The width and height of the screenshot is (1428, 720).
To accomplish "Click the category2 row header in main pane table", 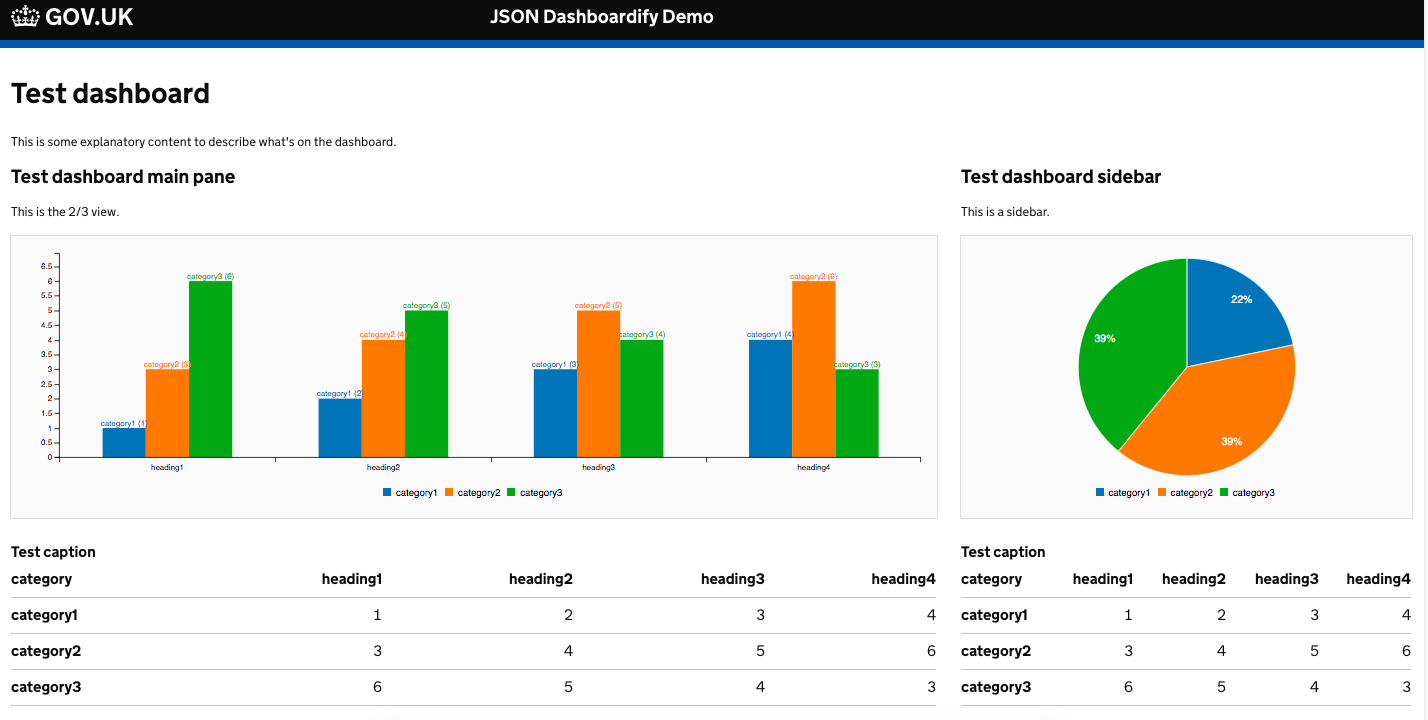I will pos(46,651).
